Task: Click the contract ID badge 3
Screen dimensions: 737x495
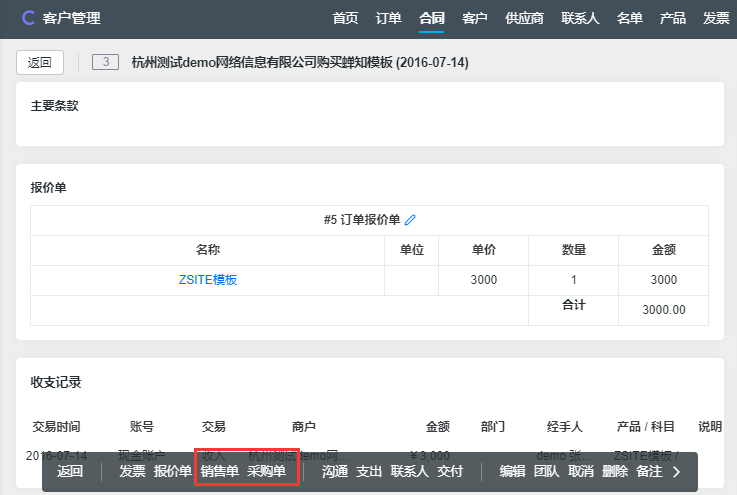Action: pos(105,62)
